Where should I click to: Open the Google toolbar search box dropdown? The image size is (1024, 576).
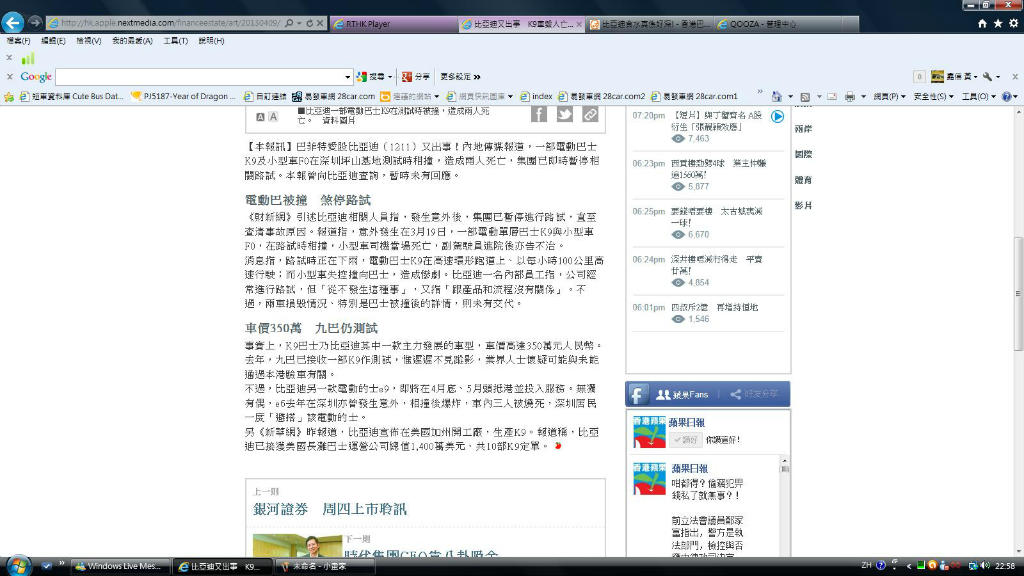tap(347, 76)
